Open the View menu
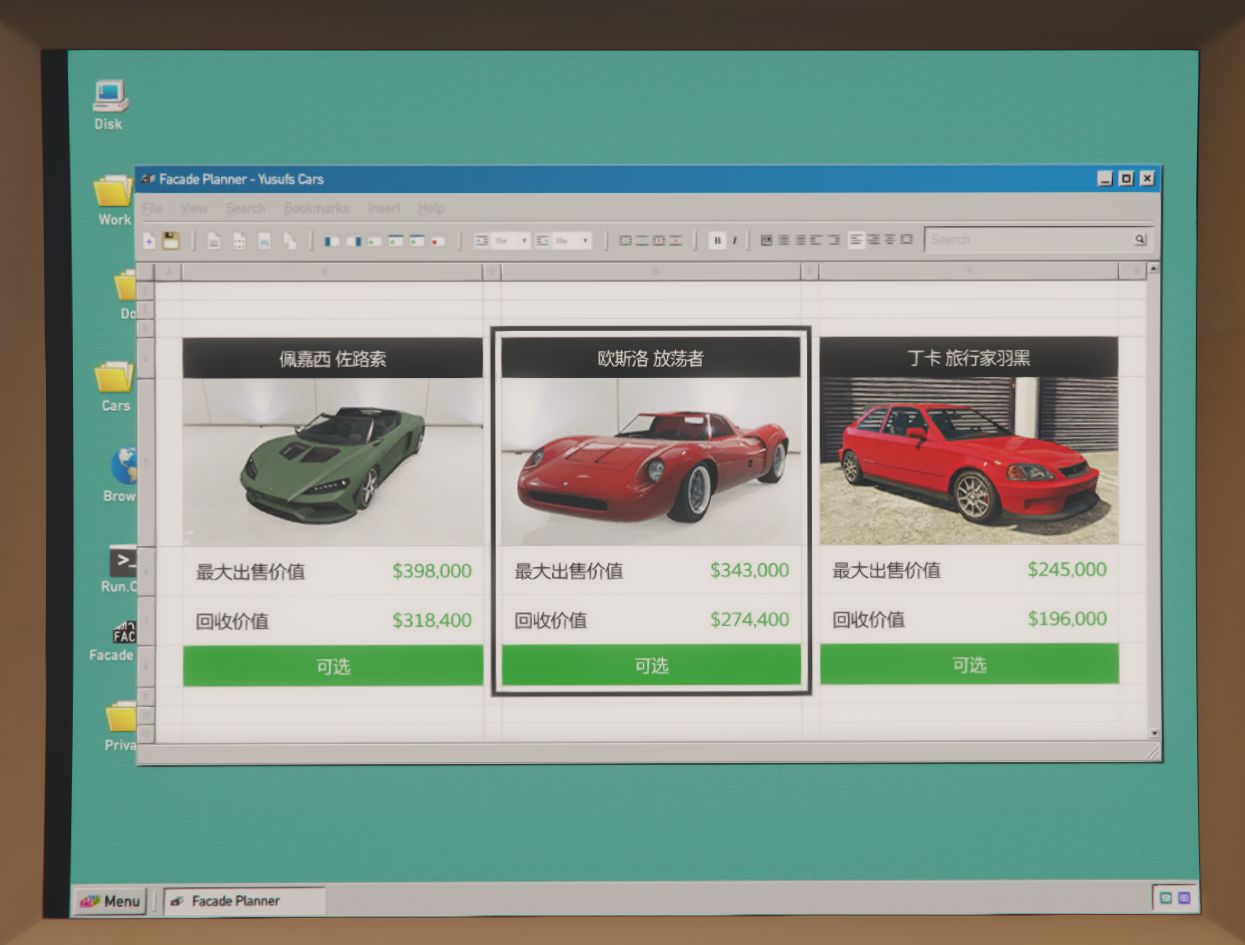The width and height of the screenshot is (1245, 945). pyautogui.click(x=194, y=208)
